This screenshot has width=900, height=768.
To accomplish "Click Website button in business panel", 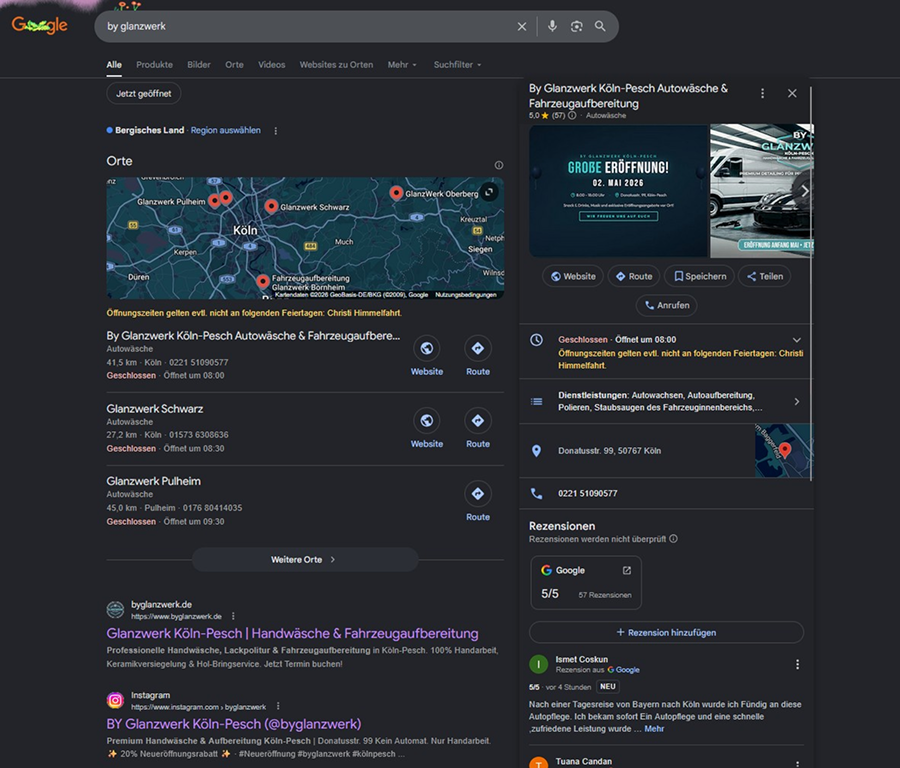I will tap(573, 276).
